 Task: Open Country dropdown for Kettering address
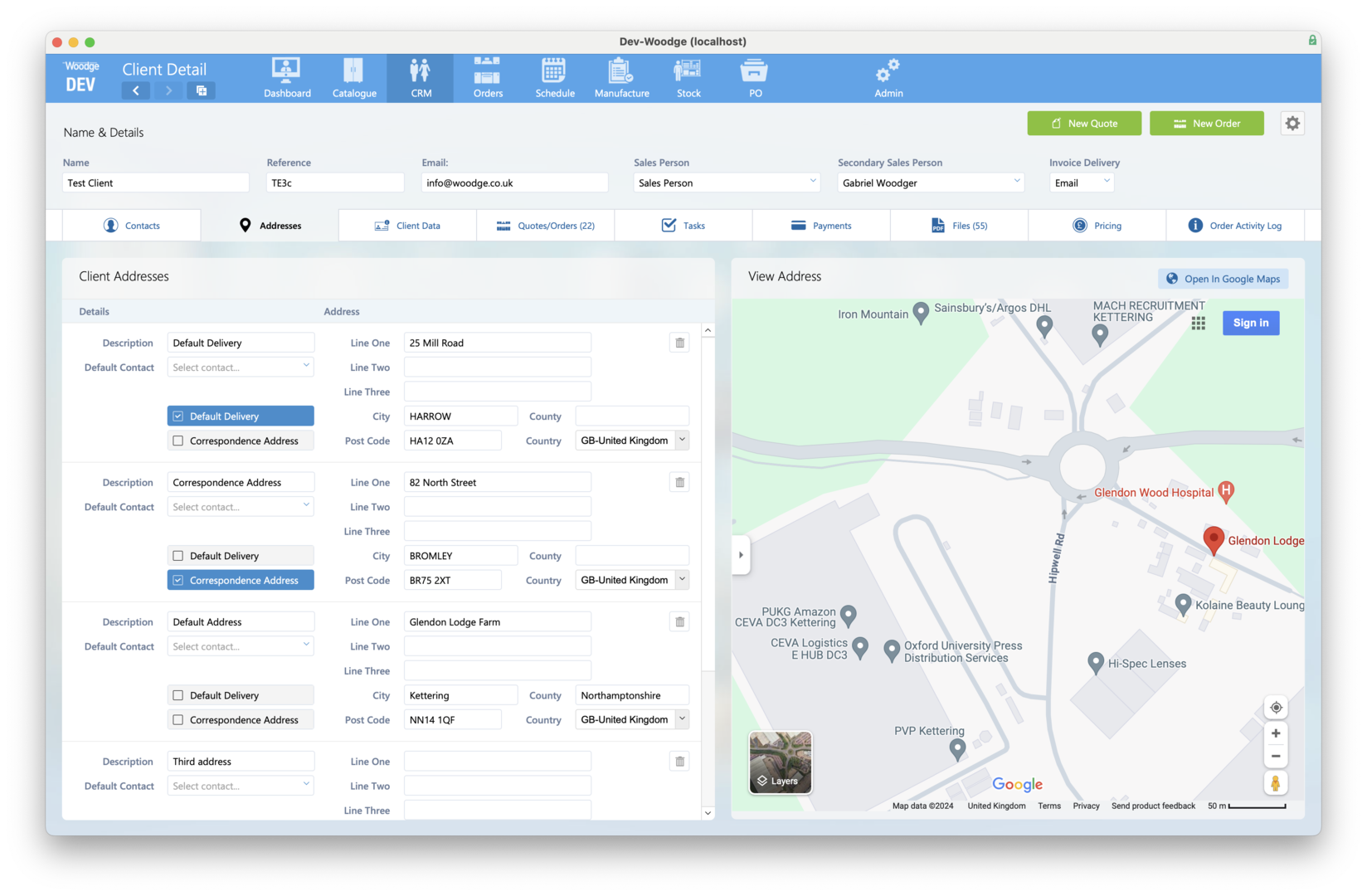pyautogui.click(x=632, y=719)
